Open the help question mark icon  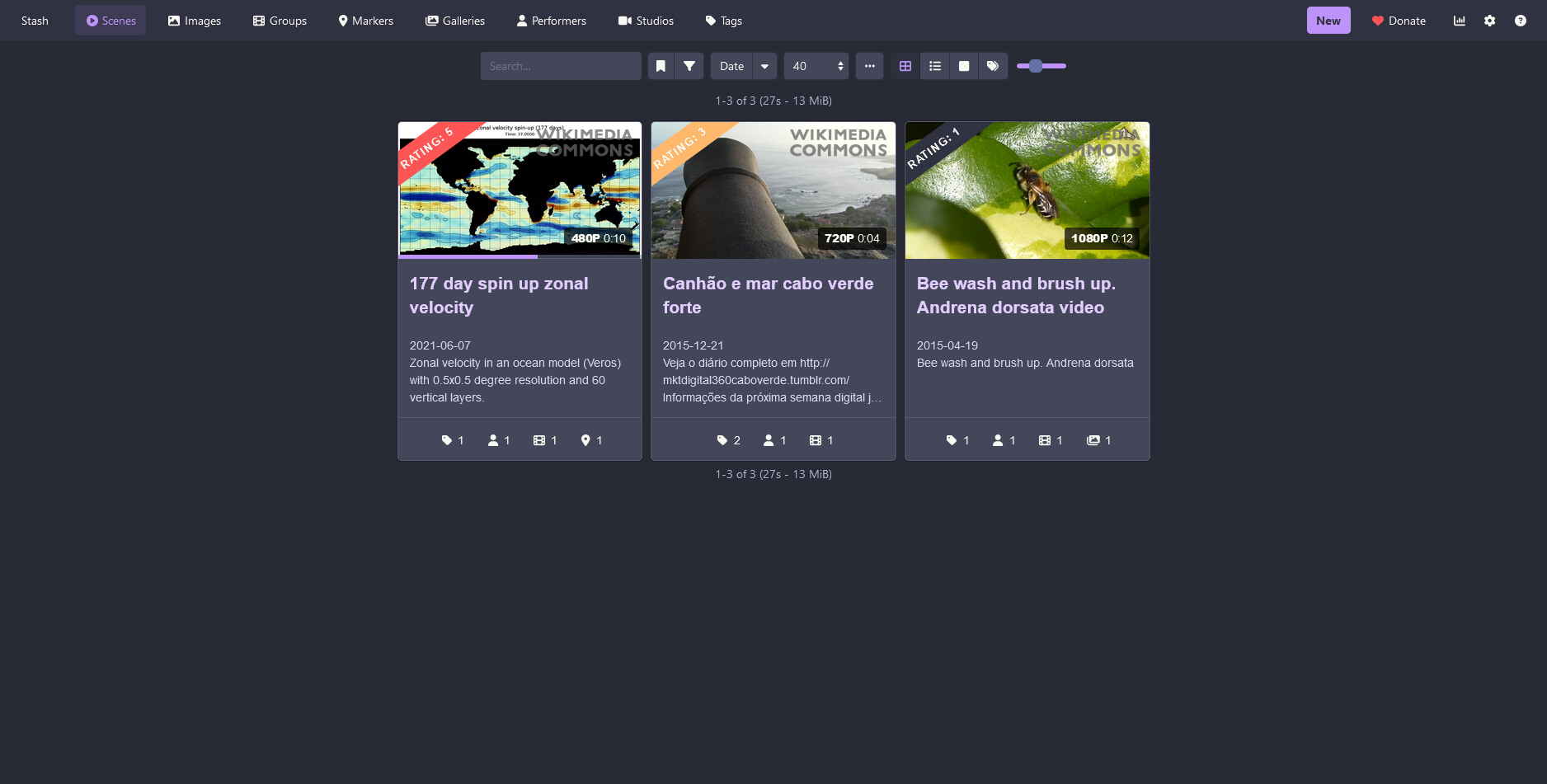click(x=1520, y=21)
